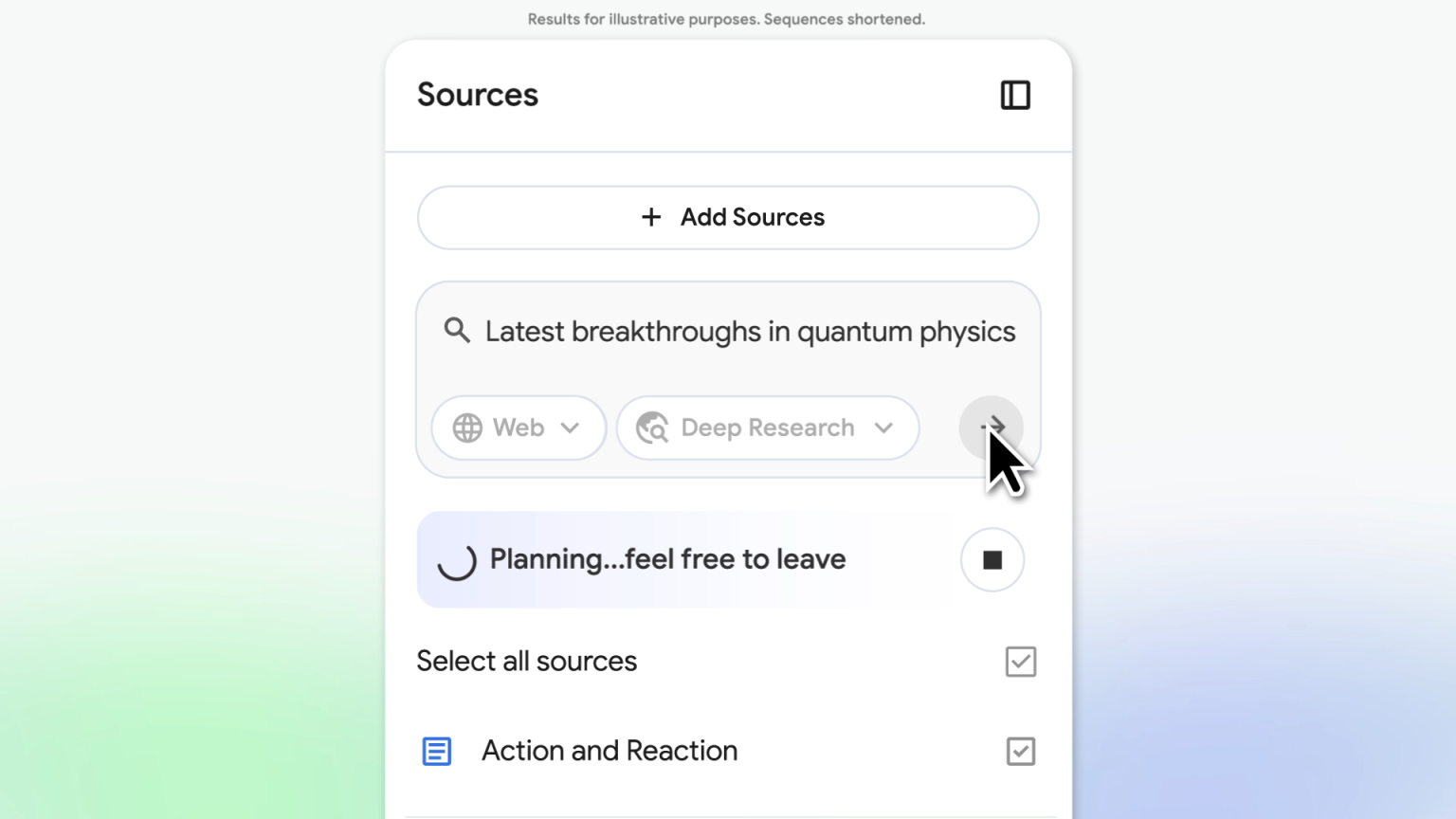Click the Web globe icon
Screen dimensions: 1456x819
[467, 428]
